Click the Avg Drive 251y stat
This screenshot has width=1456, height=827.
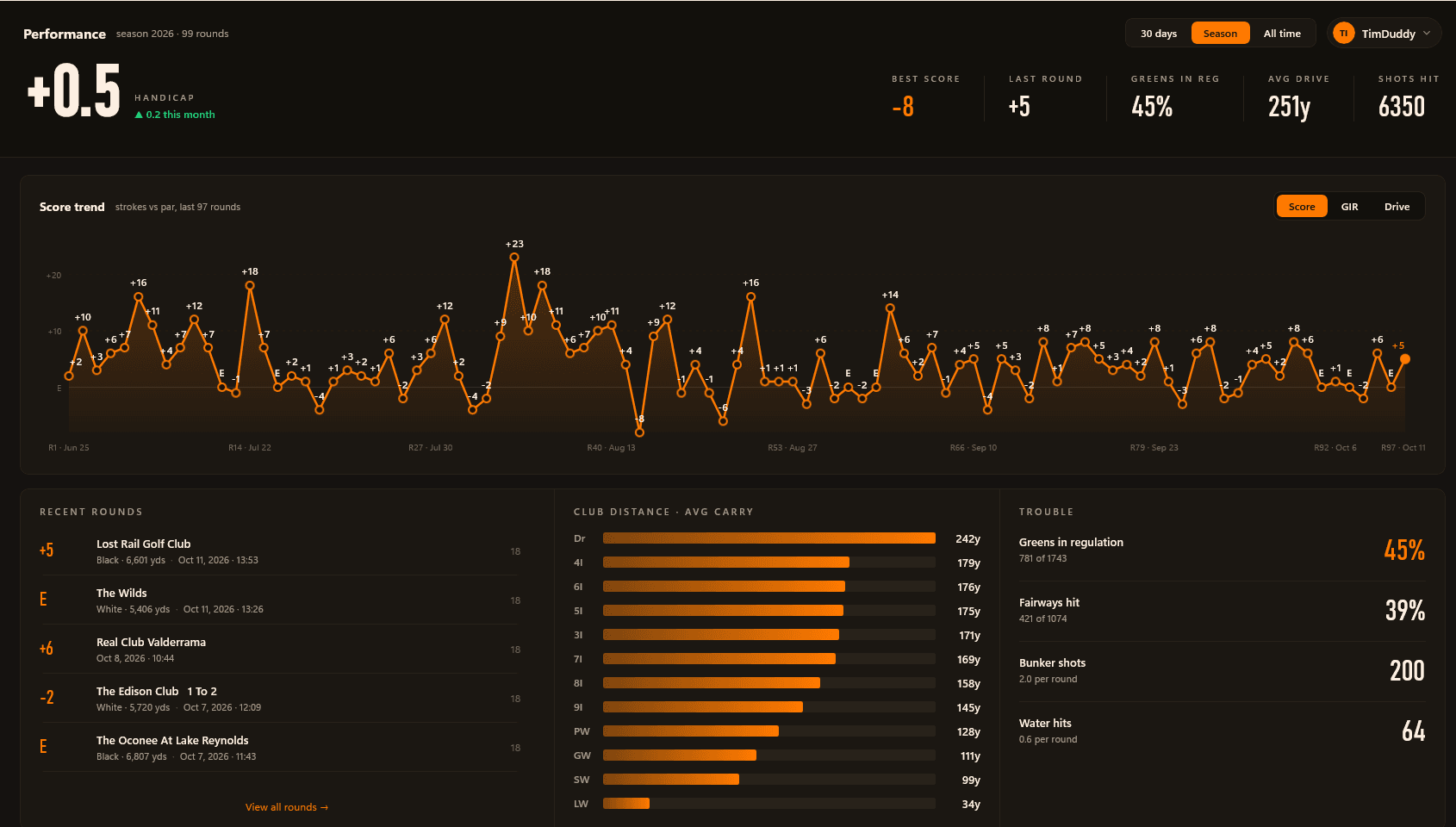[1298, 97]
